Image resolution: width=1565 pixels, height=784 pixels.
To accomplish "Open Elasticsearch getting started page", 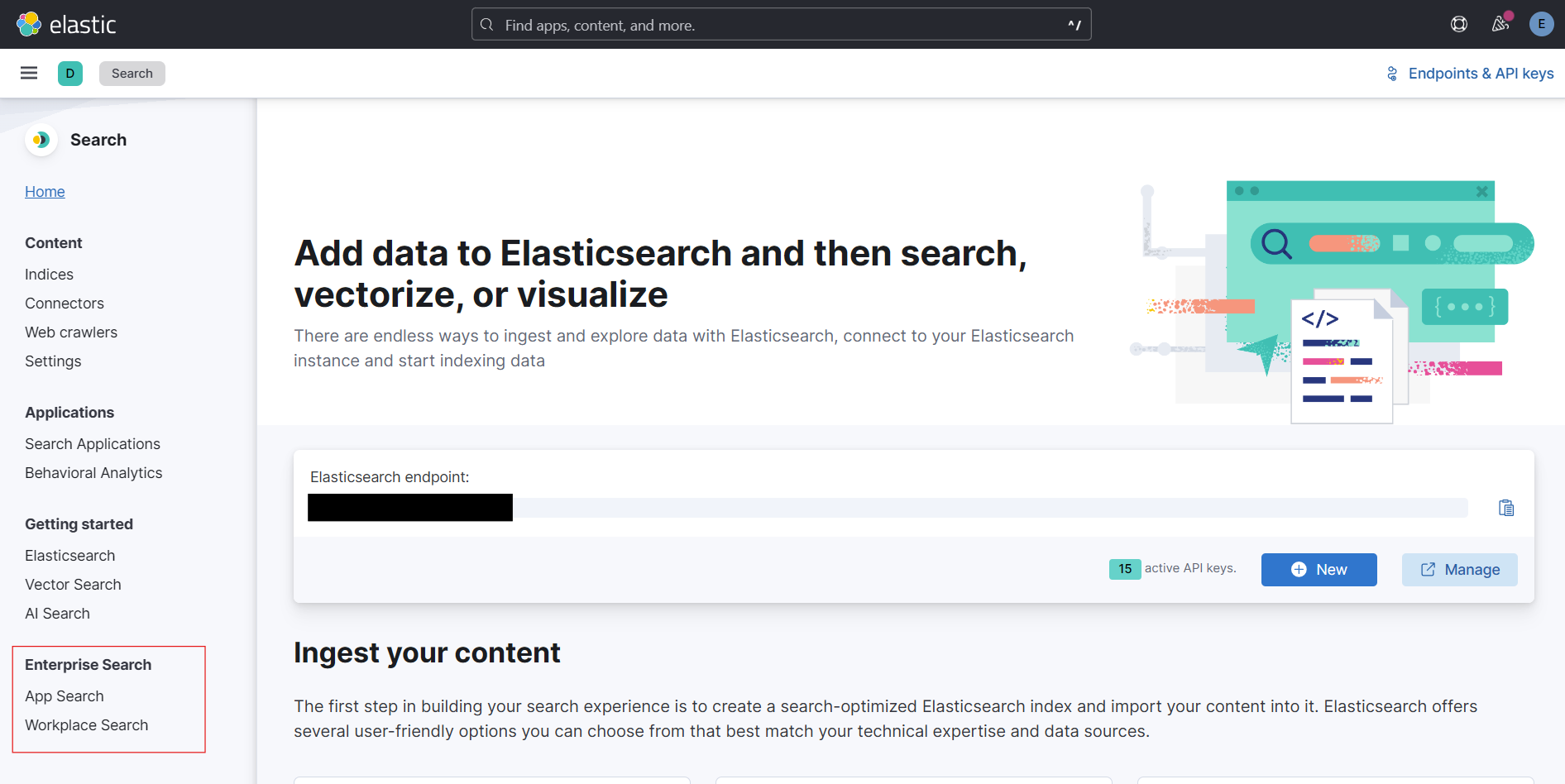I will coord(70,555).
